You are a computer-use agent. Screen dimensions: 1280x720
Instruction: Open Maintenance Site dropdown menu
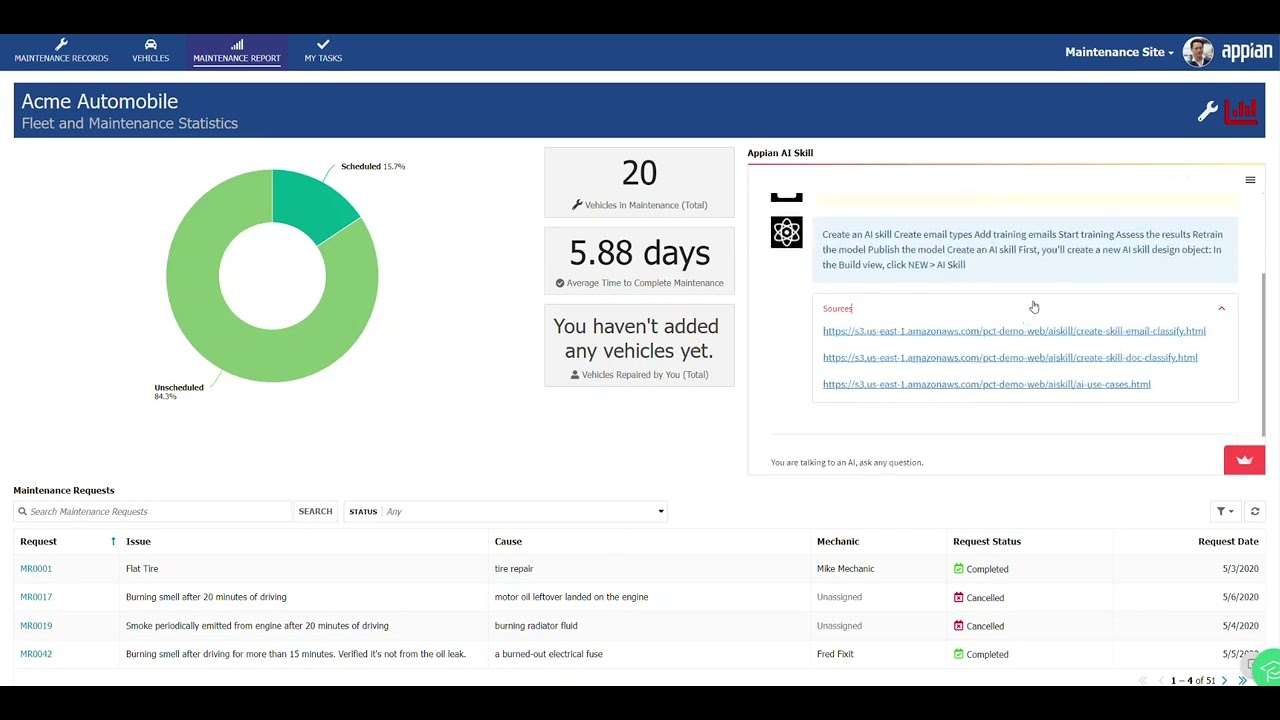[1119, 52]
